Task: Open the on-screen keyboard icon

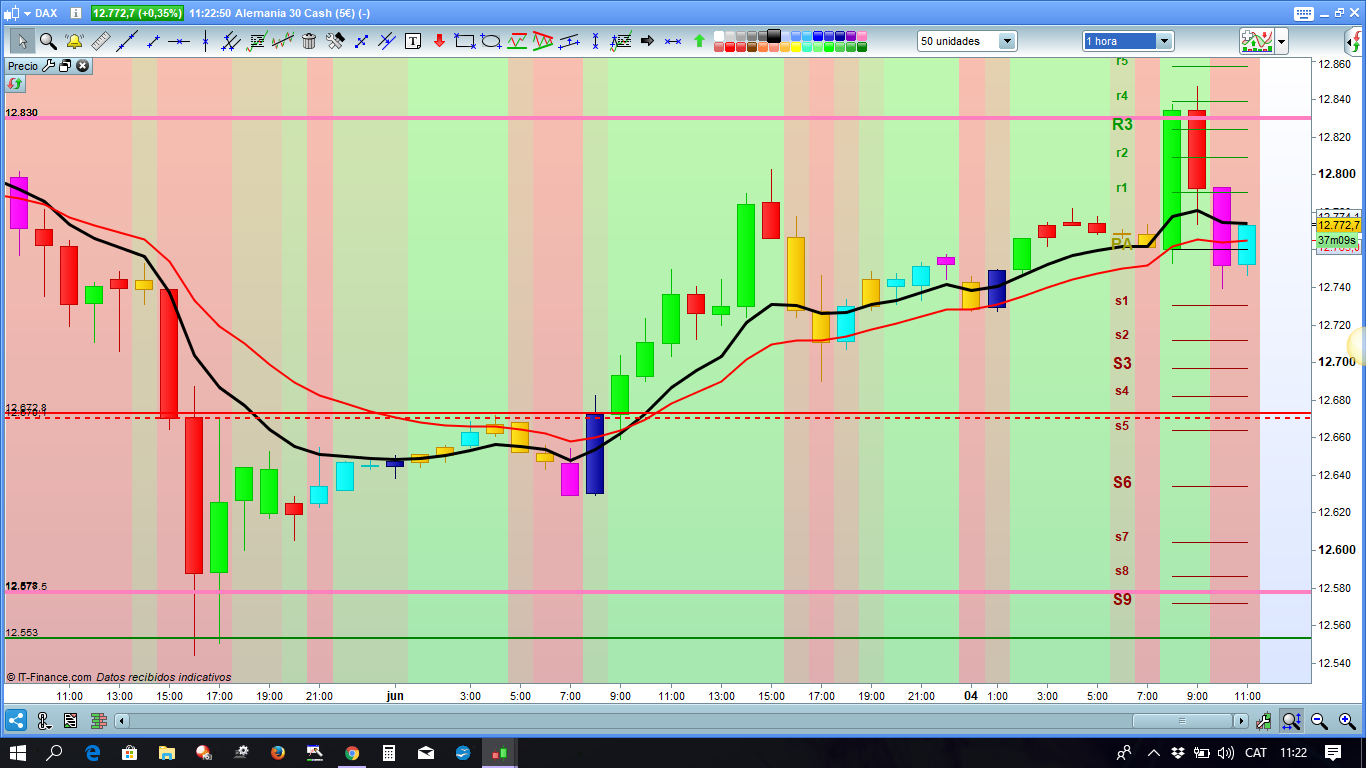Action: tap(1302, 13)
